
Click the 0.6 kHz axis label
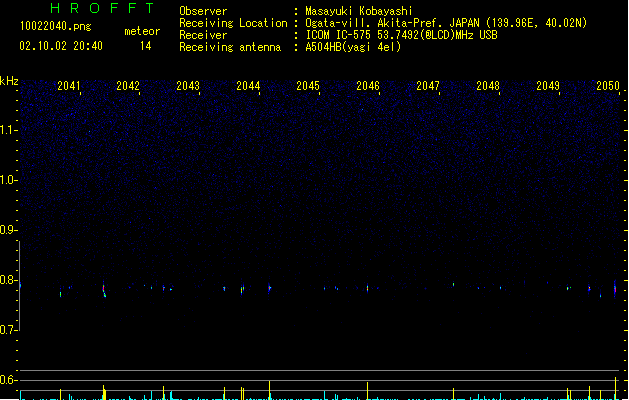coord(8,380)
